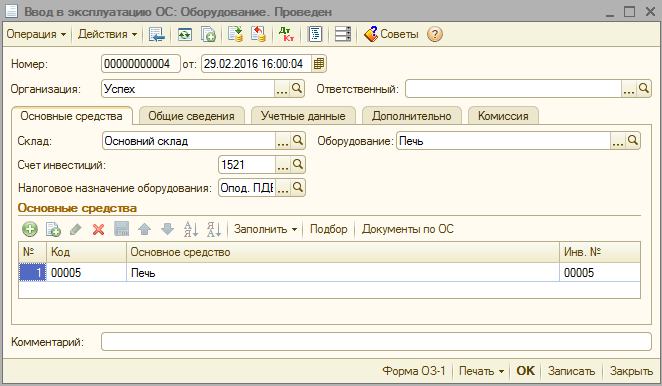Click the Номер input field

point(141,64)
